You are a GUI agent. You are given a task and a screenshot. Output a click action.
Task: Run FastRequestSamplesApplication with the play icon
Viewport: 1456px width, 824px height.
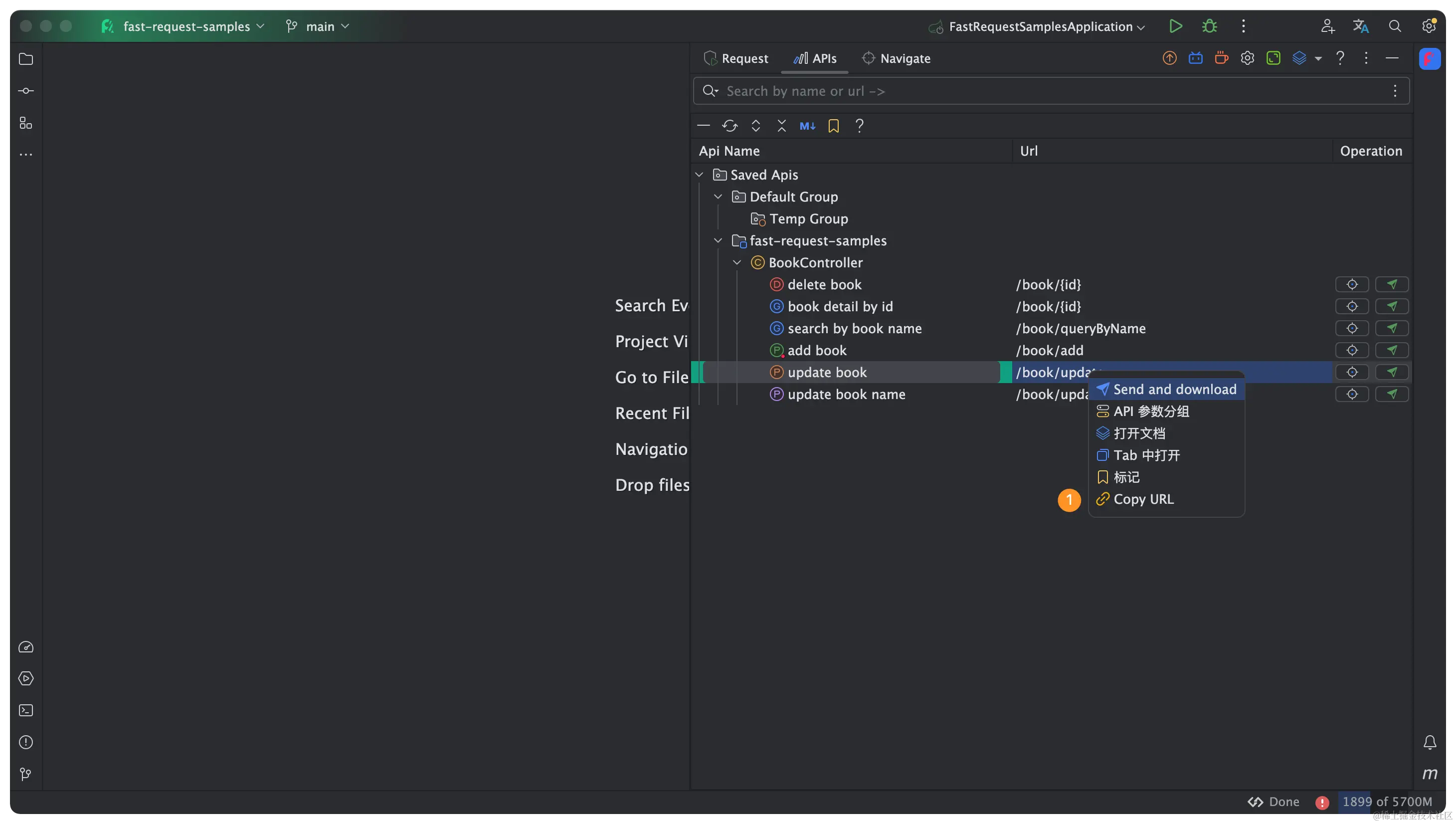pyautogui.click(x=1175, y=26)
